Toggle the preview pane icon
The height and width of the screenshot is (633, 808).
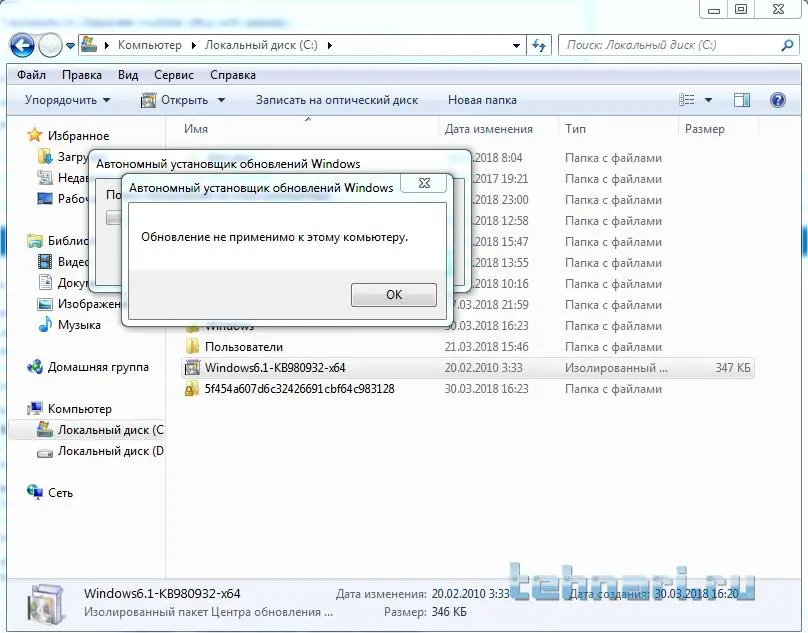point(742,100)
